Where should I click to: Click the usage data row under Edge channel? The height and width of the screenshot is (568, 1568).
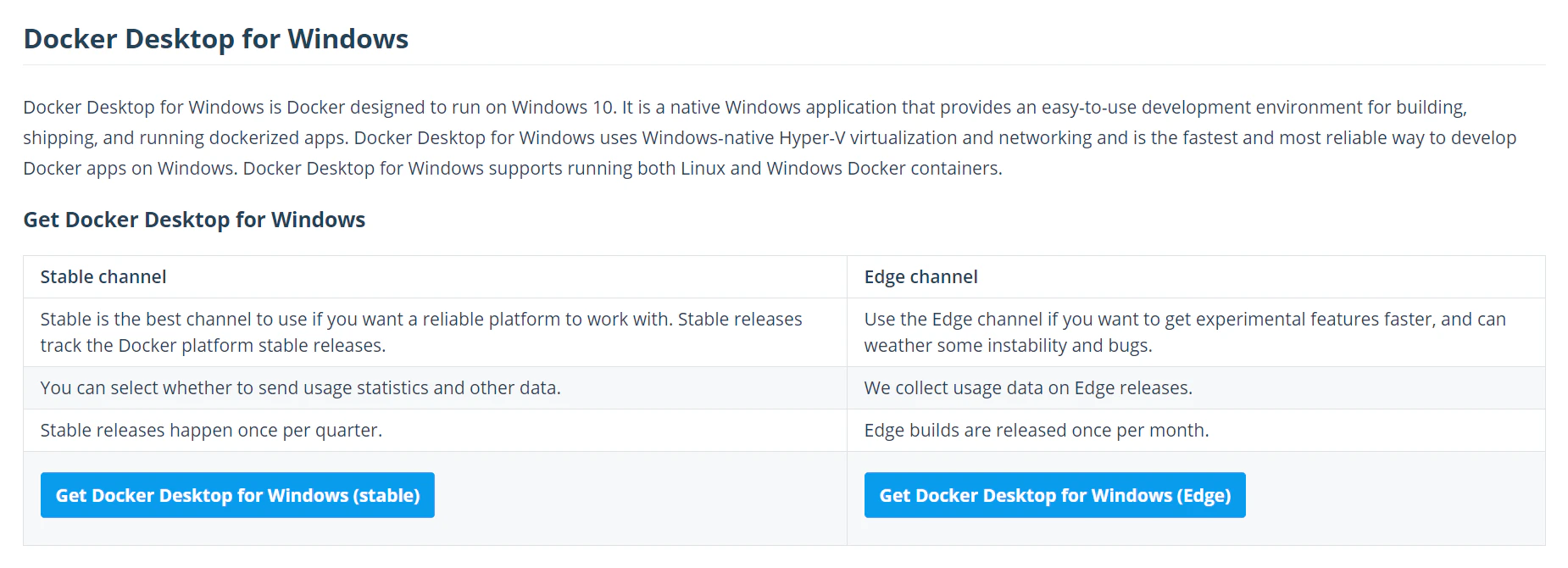[x=1027, y=387]
